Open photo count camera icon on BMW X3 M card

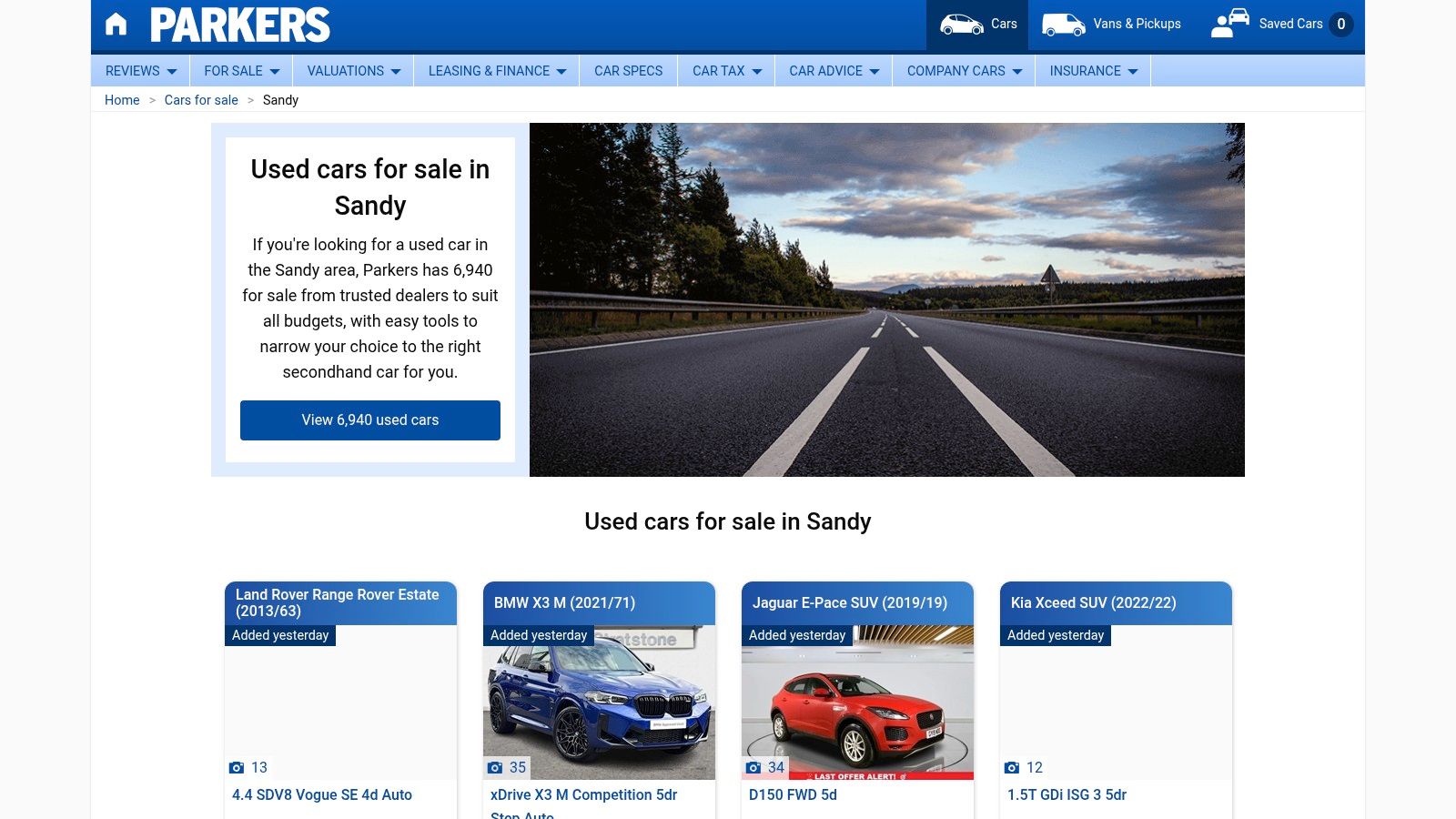click(x=495, y=768)
